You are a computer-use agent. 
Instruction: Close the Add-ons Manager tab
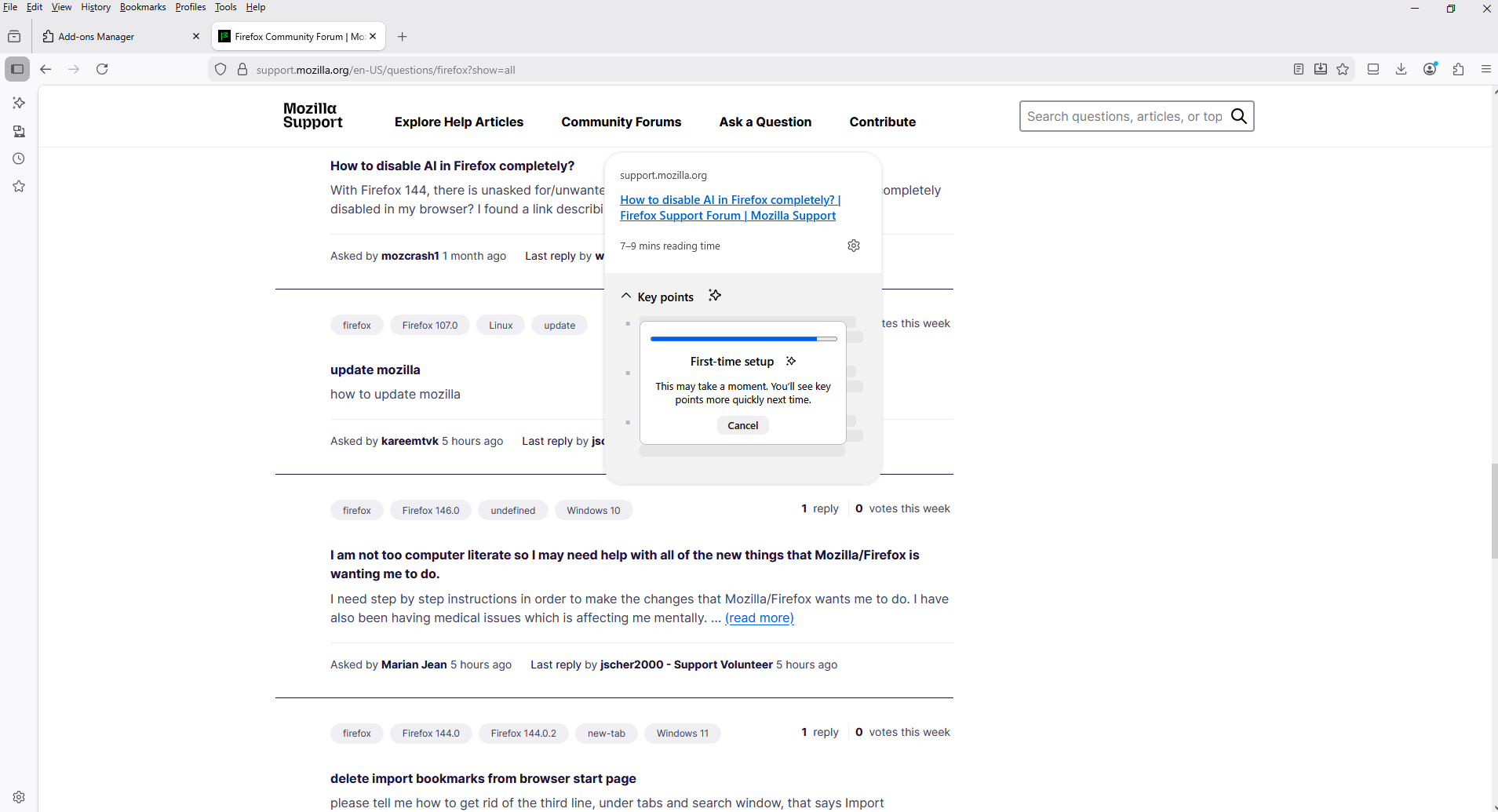click(x=196, y=37)
